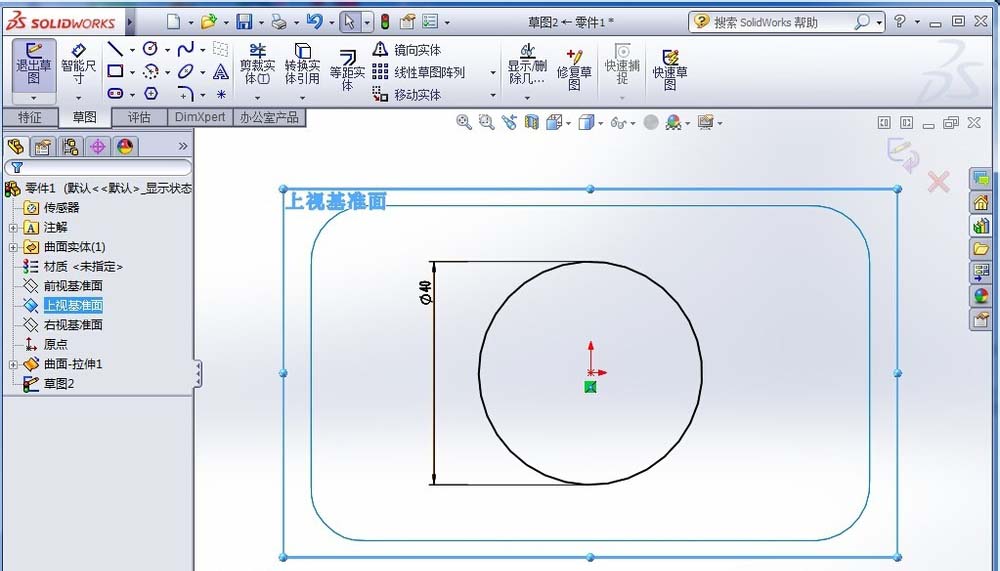This screenshot has height=571, width=1000.
Task: Click the SolidWorks help search box
Action: tap(786, 22)
